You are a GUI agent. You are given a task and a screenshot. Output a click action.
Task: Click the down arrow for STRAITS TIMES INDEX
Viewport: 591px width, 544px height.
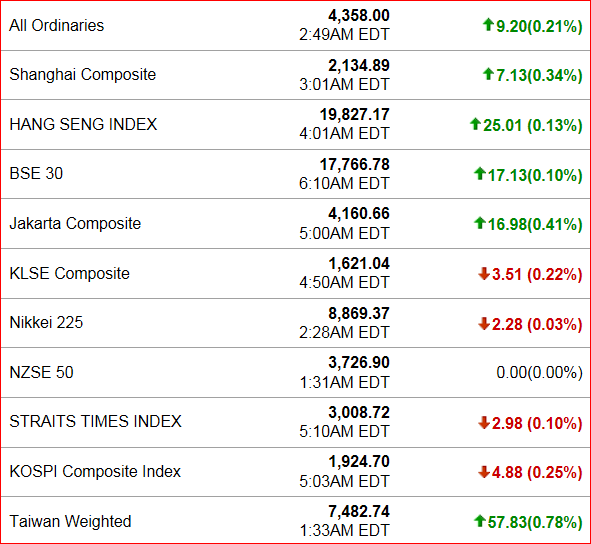(484, 423)
